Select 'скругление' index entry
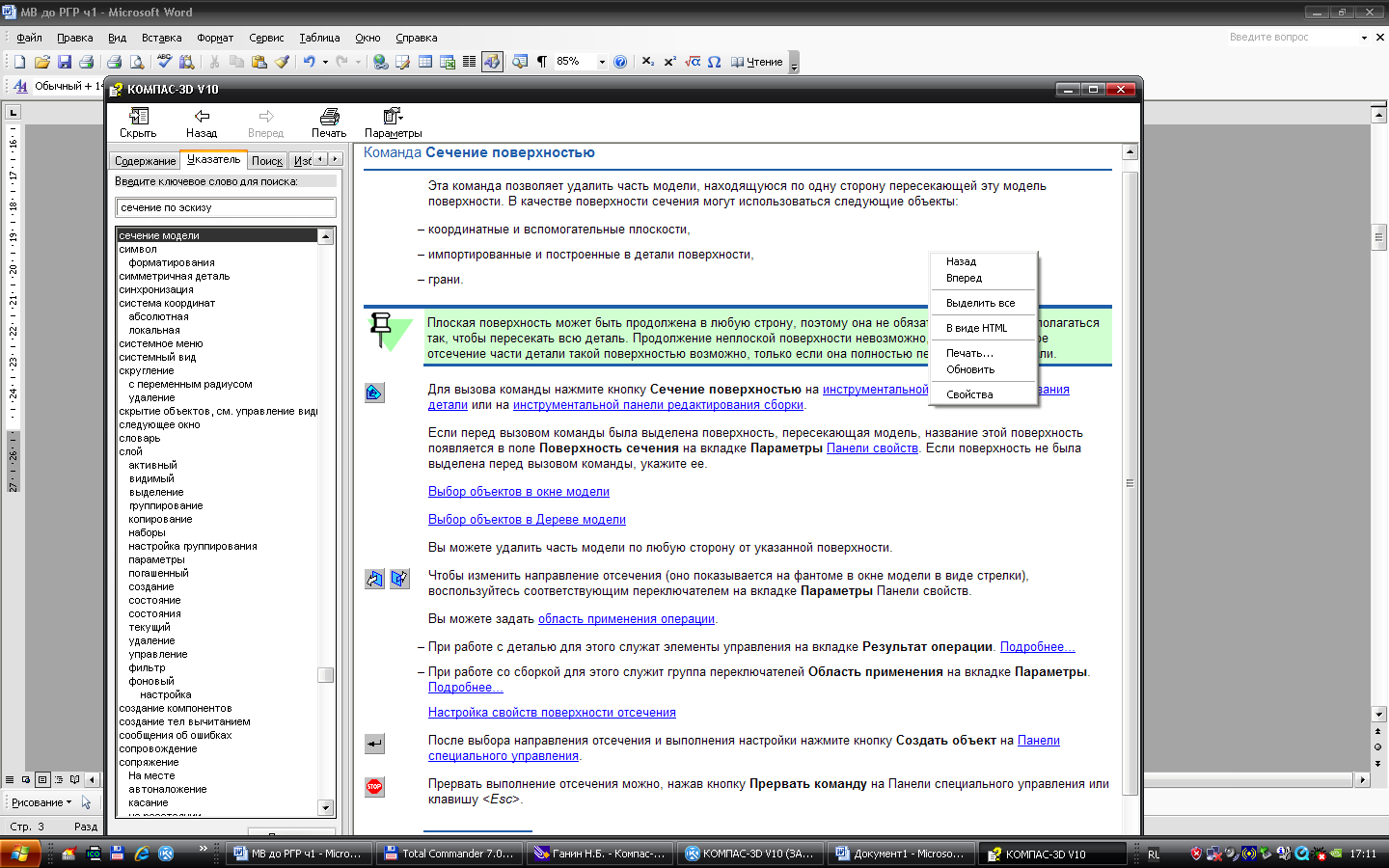1389x868 pixels. pos(147,370)
